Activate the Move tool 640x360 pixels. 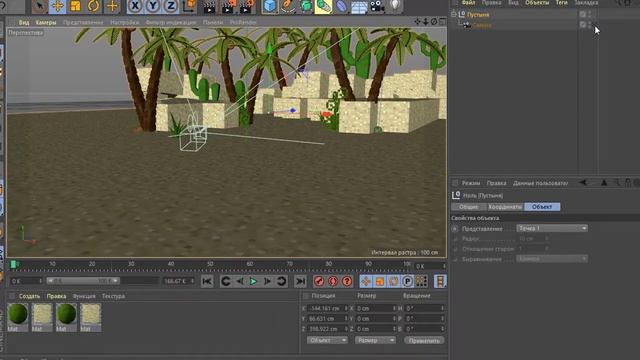pos(58,6)
